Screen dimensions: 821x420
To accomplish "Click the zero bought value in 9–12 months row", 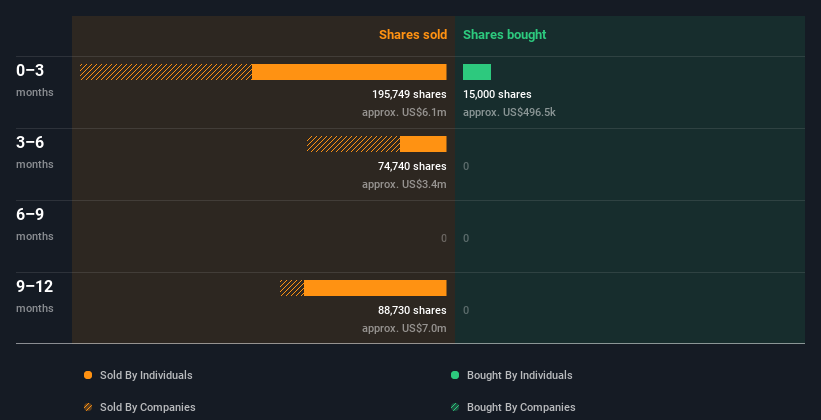I will [x=466, y=310].
